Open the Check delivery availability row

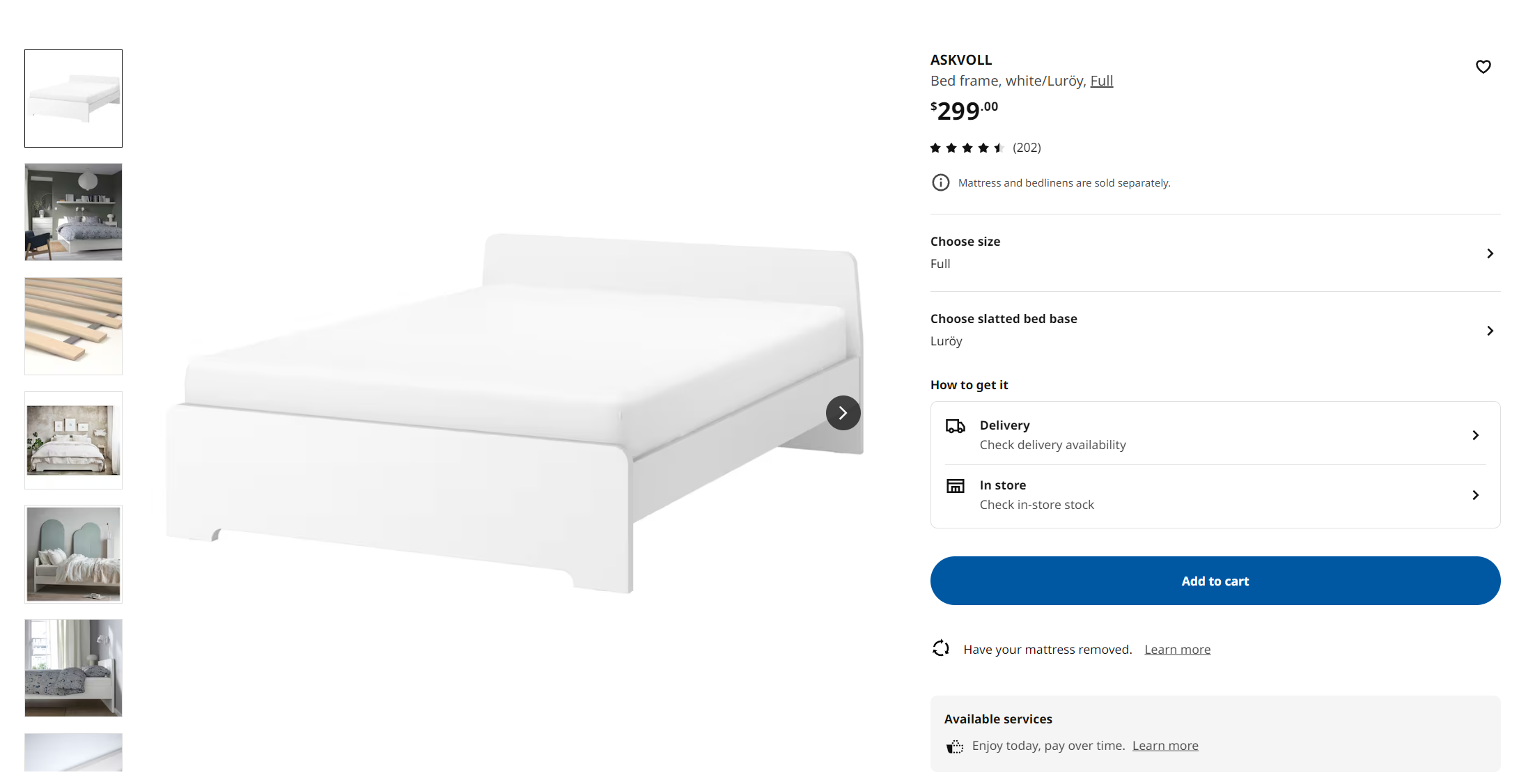tap(1215, 434)
